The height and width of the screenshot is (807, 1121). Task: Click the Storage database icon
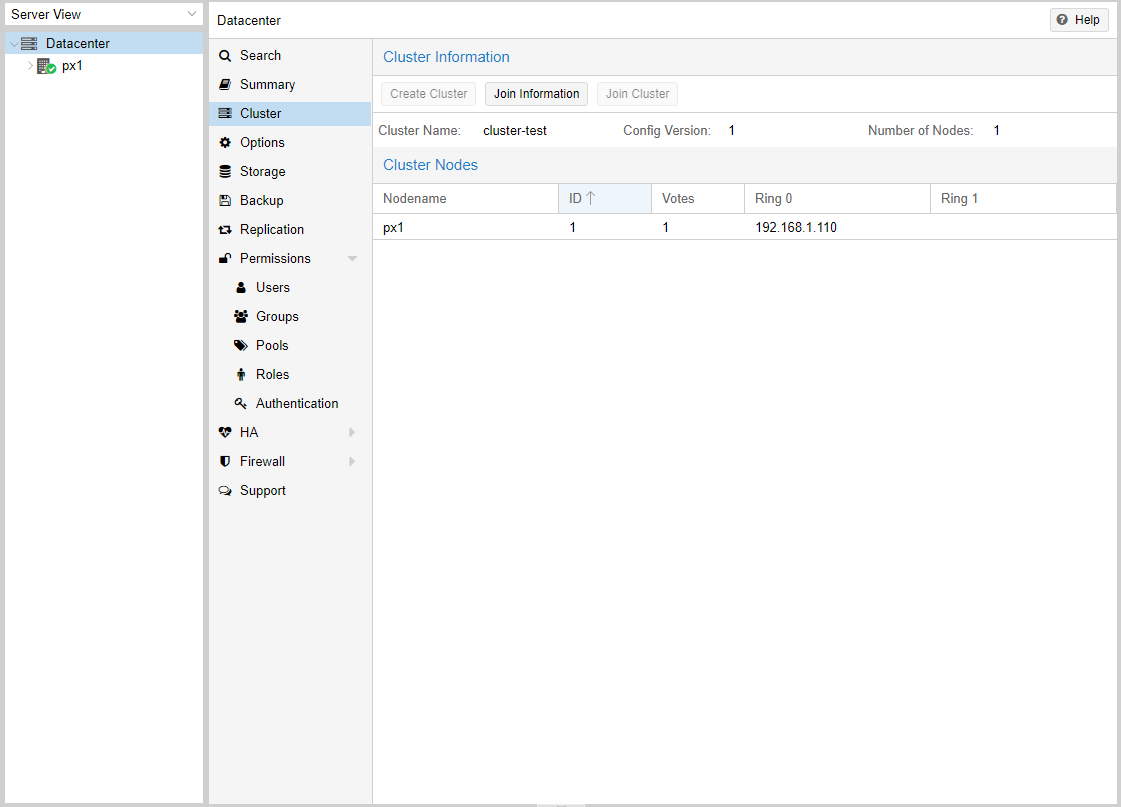point(225,172)
